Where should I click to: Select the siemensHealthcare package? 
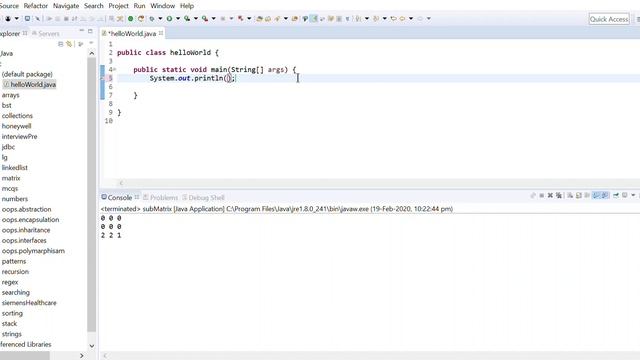point(29,303)
